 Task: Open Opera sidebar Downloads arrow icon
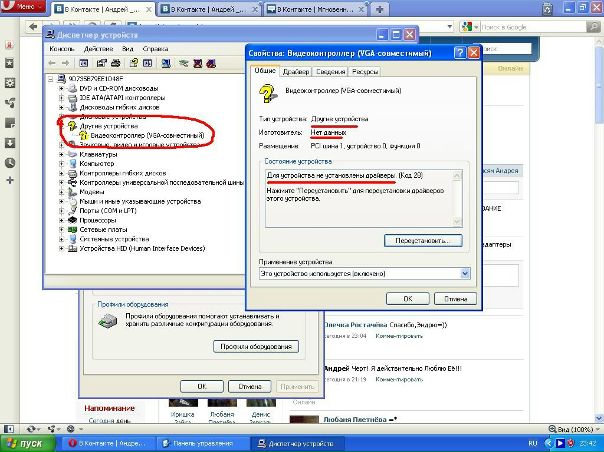[8, 122]
